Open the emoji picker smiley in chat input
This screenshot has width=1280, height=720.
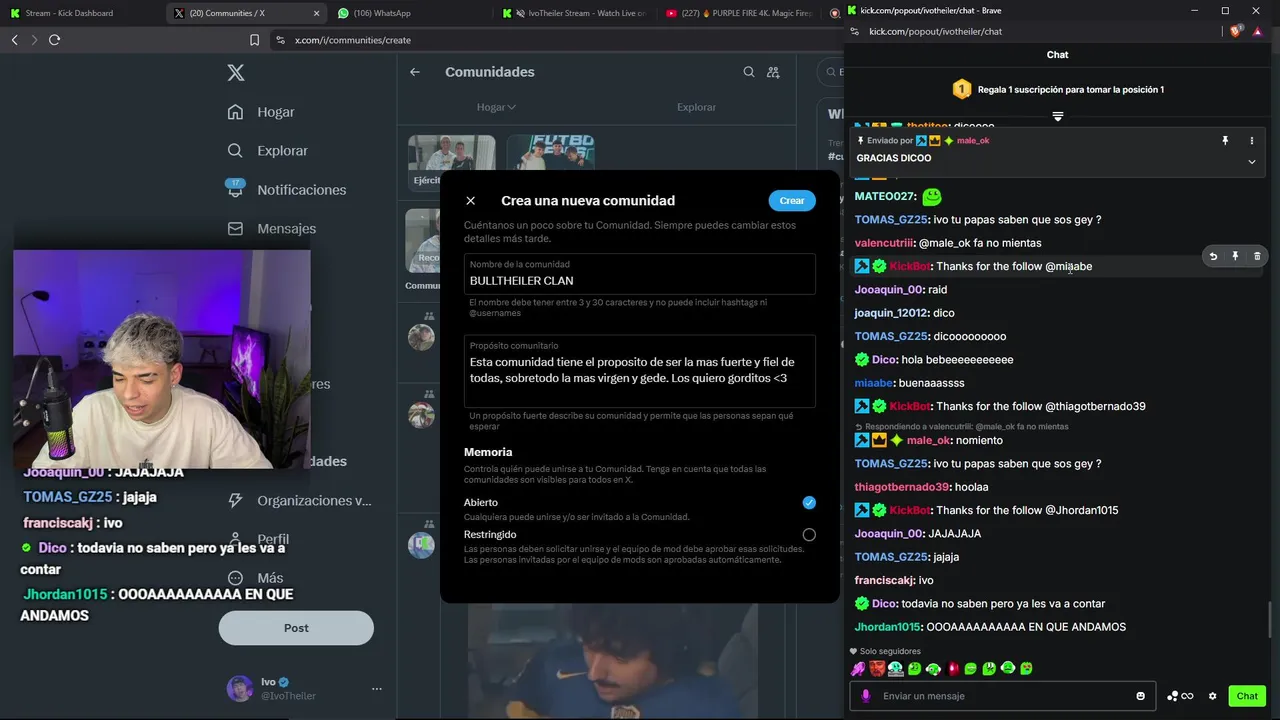point(1141,696)
